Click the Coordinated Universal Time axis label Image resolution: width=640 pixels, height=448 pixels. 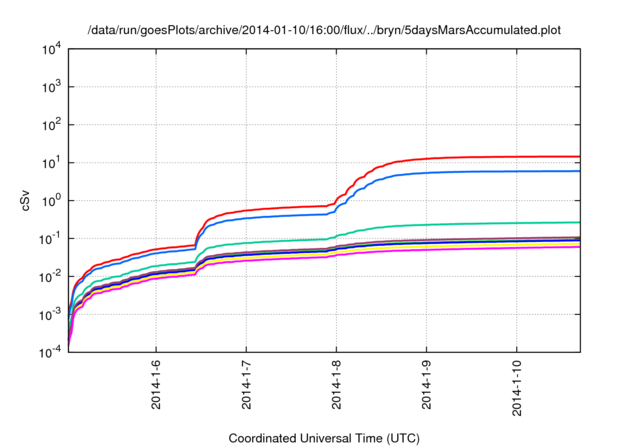point(324,439)
